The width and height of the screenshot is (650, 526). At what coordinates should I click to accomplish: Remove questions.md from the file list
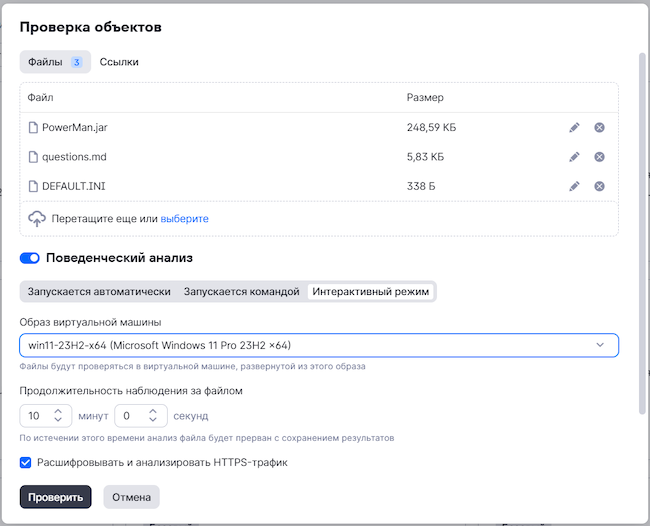tap(599, 157)
